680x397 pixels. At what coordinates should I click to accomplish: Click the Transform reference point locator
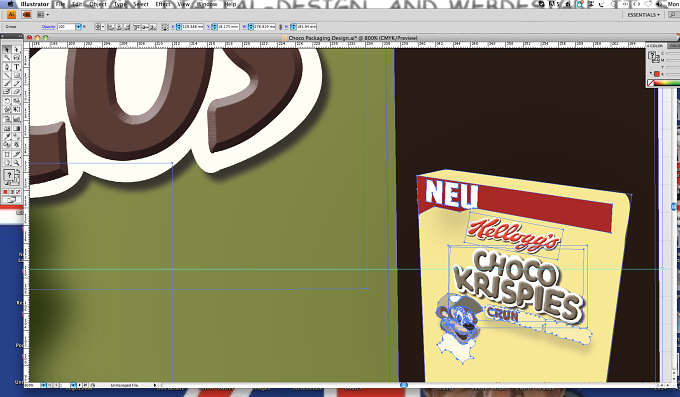tap(165, 27)
